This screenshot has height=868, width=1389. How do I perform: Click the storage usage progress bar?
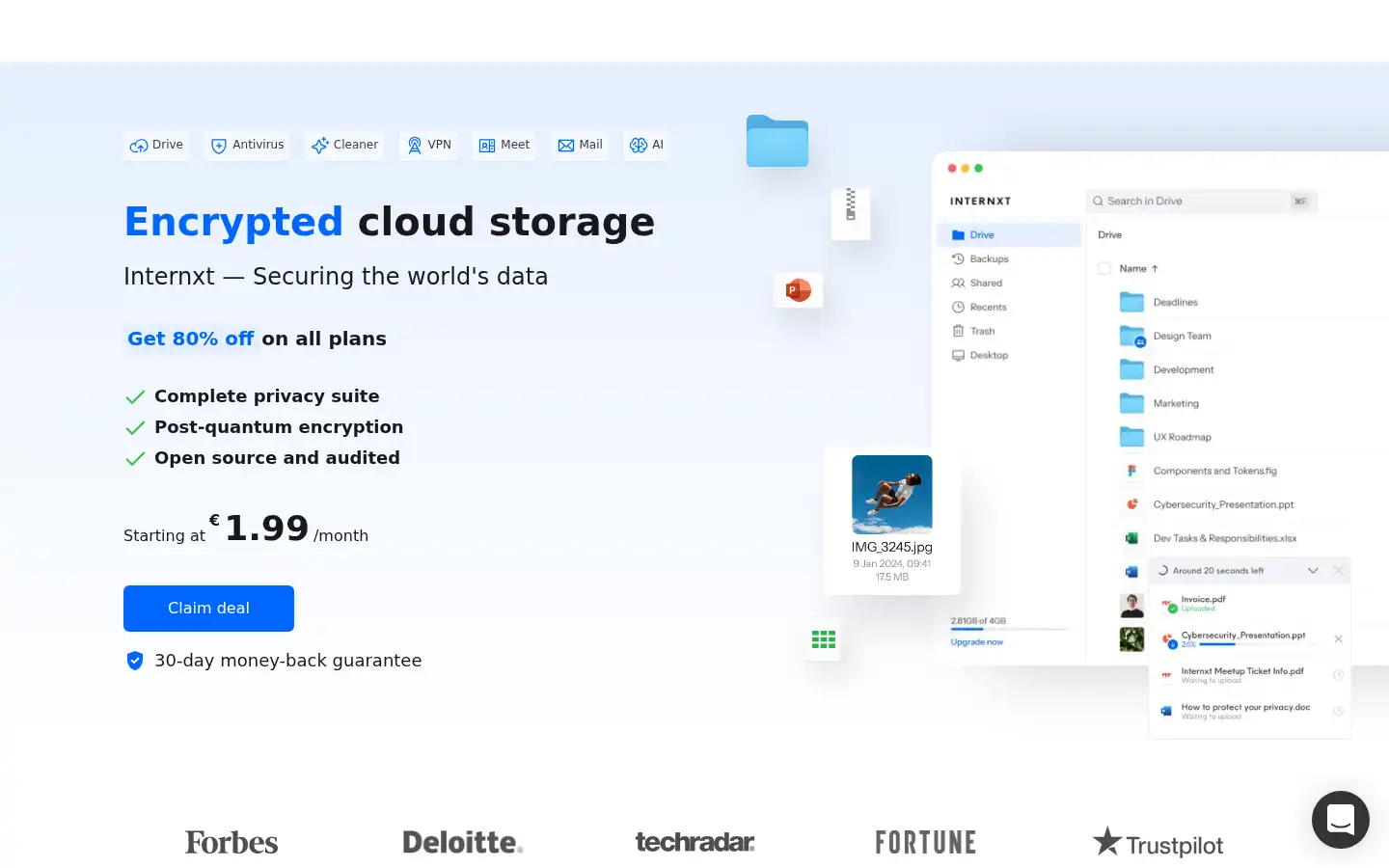1009,630
